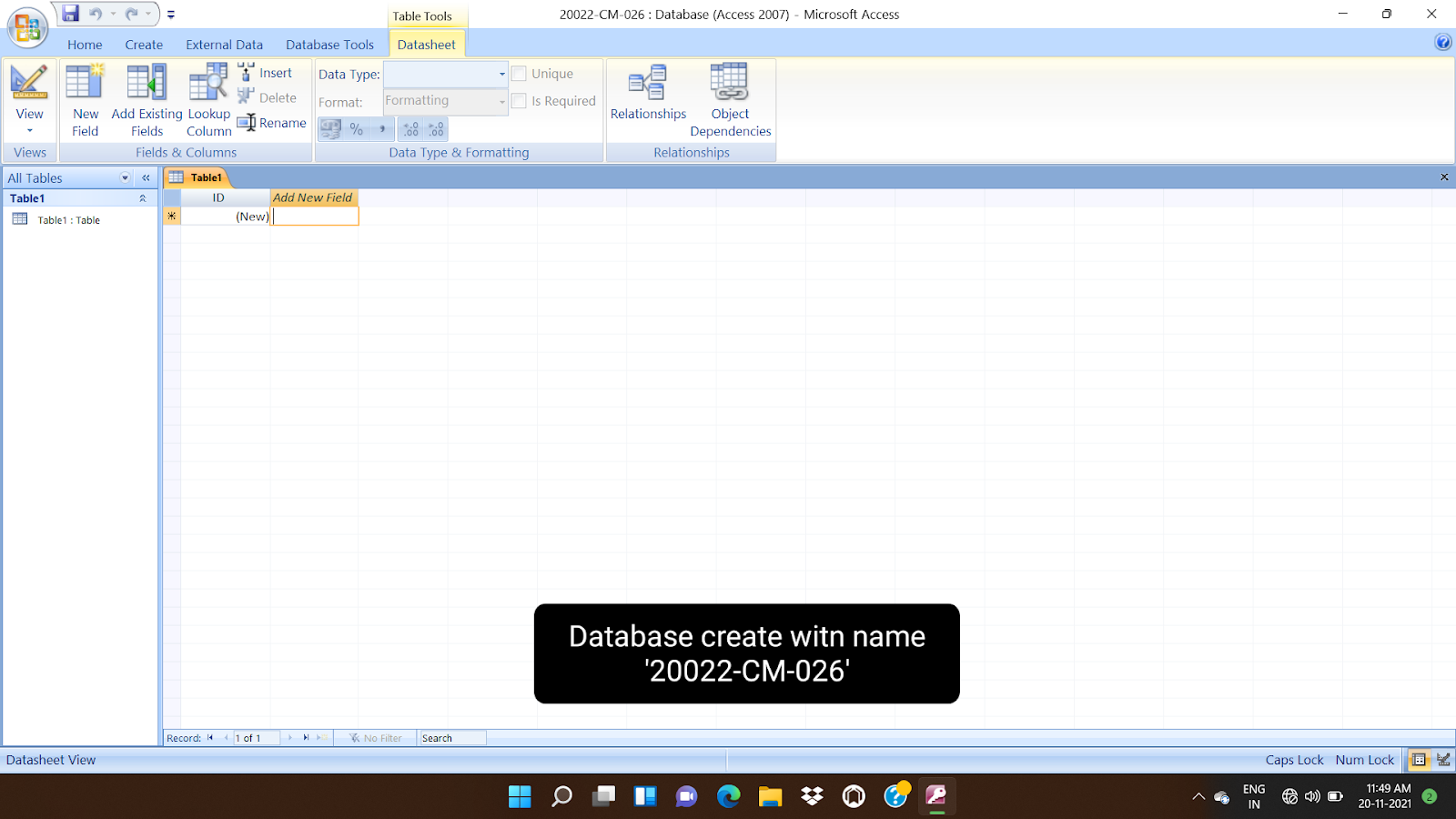Switch to the Create ribbon tab
The height and width of the screenshot is (819, 1456).
pyautogui.click(x=144, y=45)
